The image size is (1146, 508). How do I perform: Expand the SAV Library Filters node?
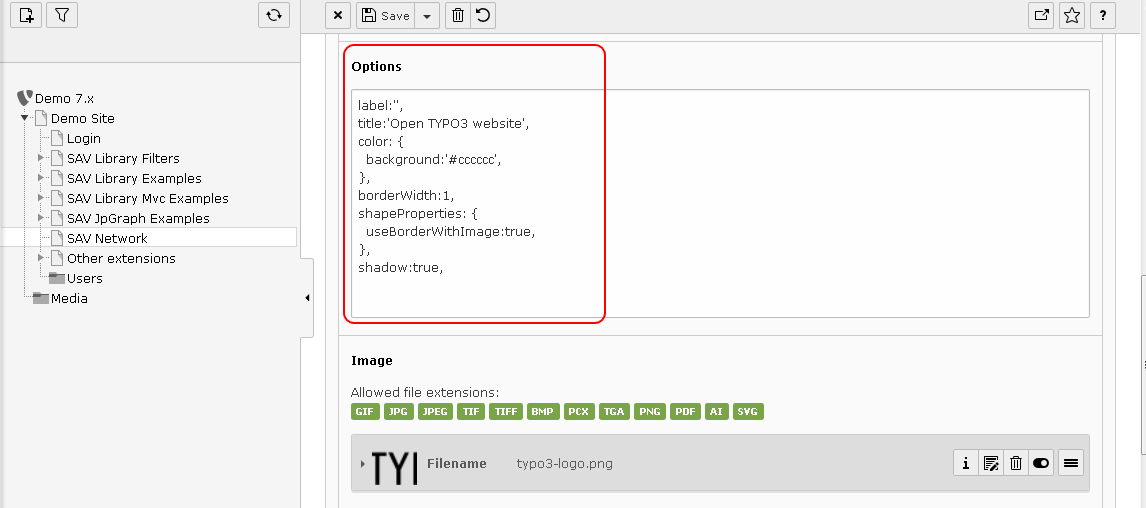40,158
